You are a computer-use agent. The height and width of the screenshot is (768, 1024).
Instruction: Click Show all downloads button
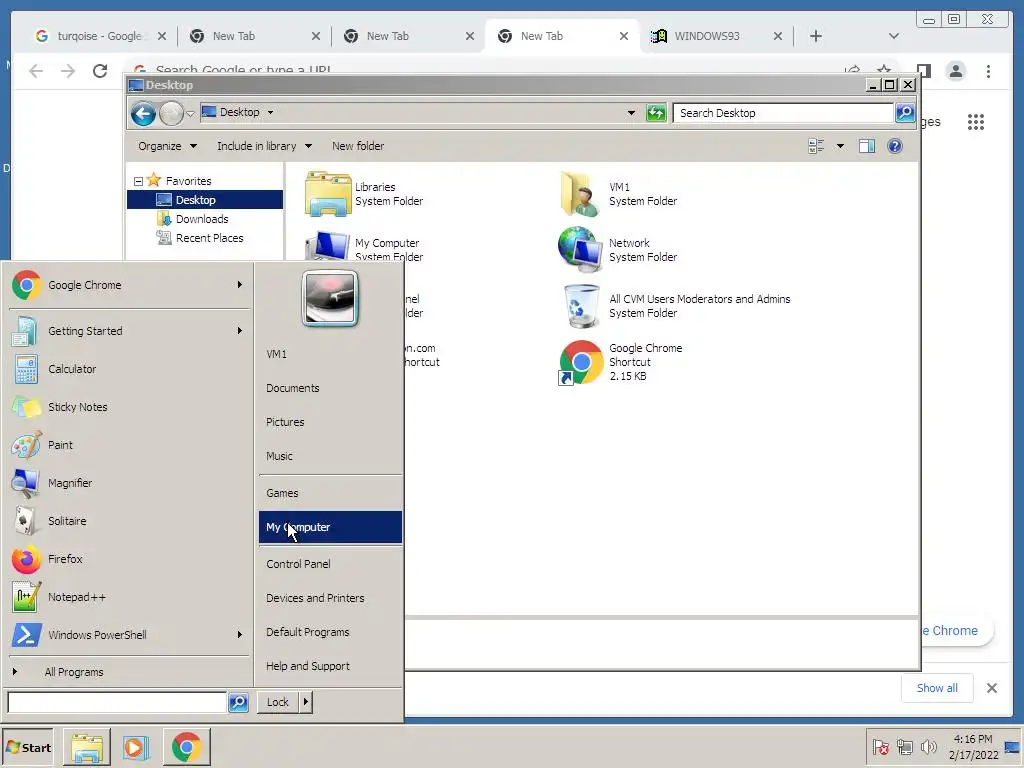point(936,688)
